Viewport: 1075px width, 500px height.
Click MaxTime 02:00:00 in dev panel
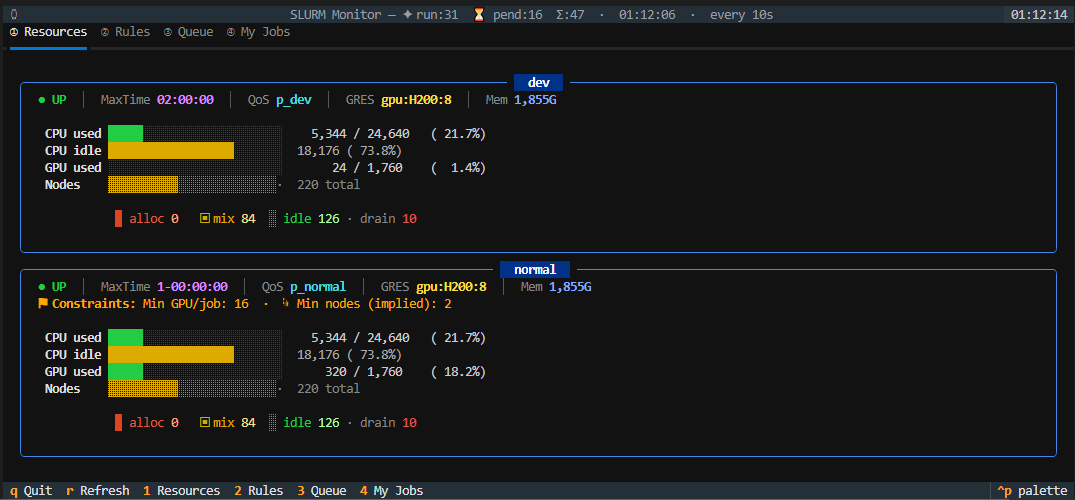tap(157, 99)
